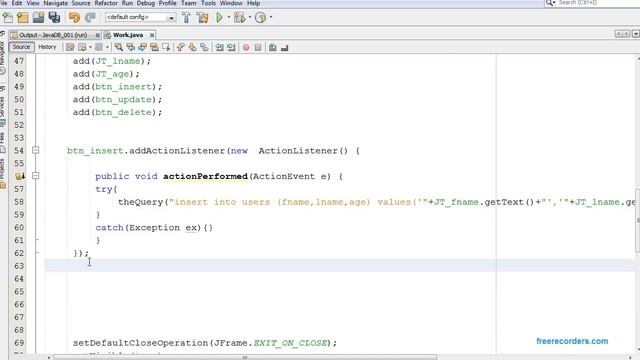Click the greyed Redo icon
The width and height of the screenshot is (640, 360).
[90, 18]
